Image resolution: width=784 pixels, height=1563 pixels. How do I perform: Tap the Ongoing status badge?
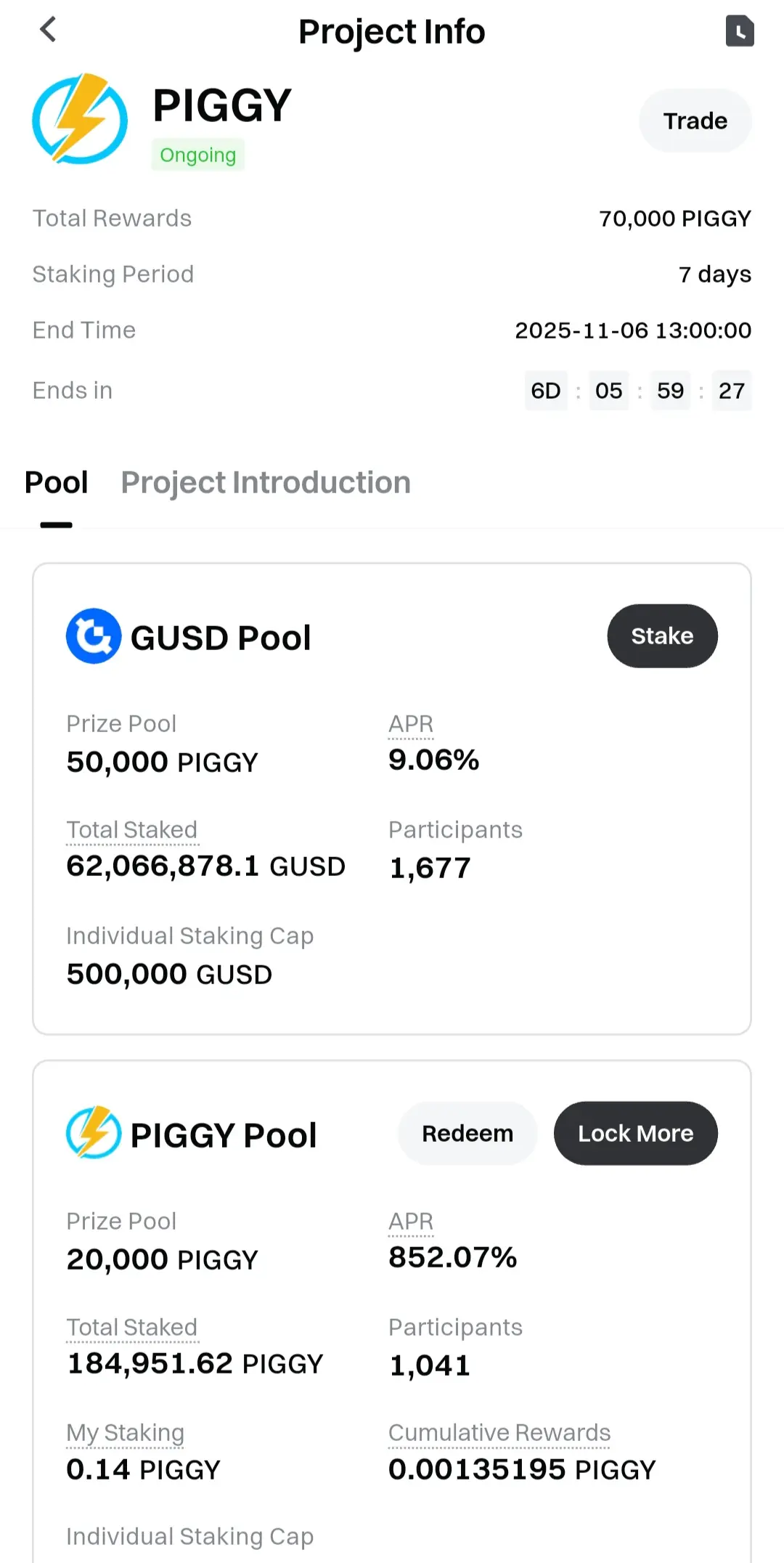[x=197, y=155]
